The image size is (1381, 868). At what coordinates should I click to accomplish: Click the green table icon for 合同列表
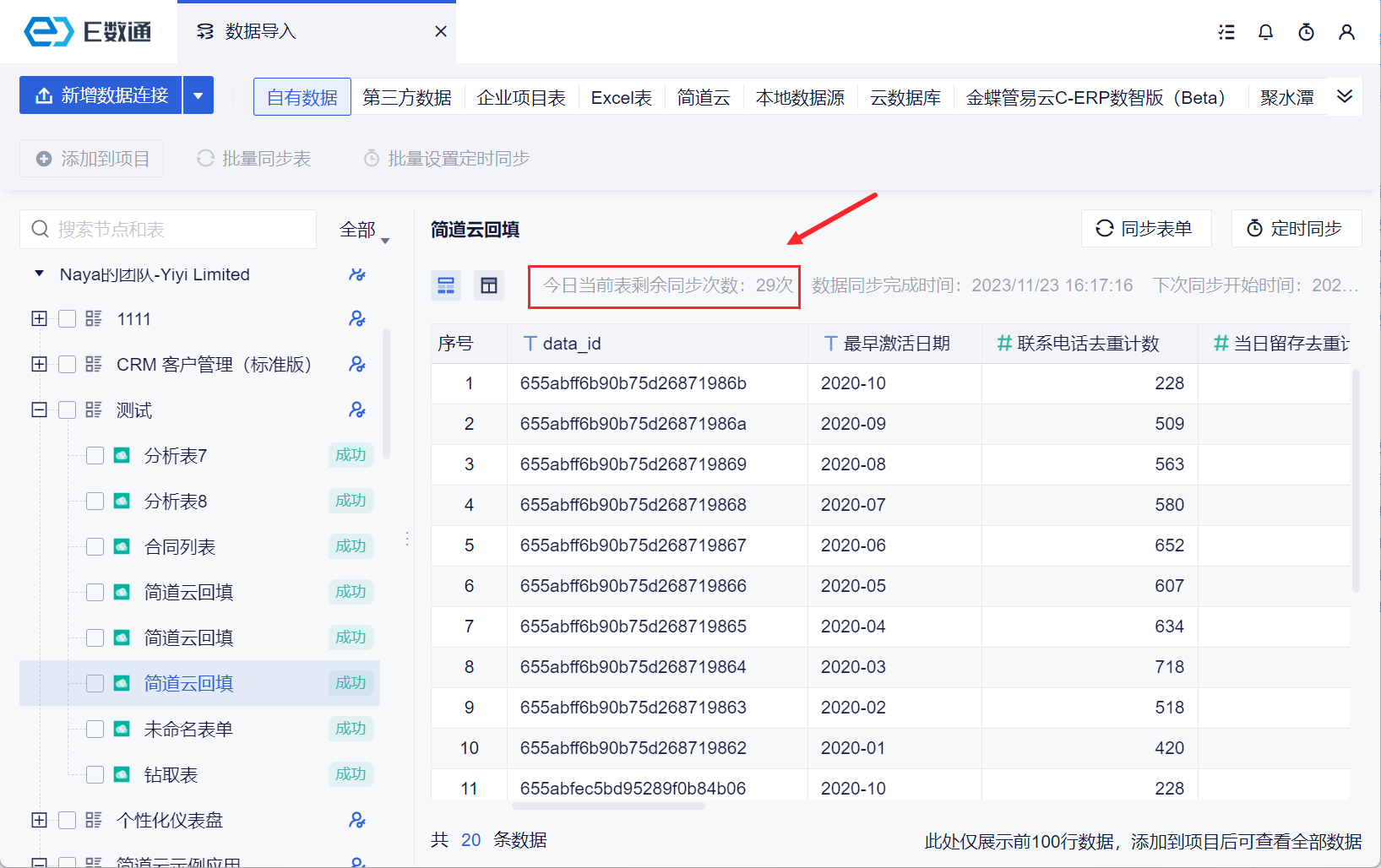(x=122, y=547)
